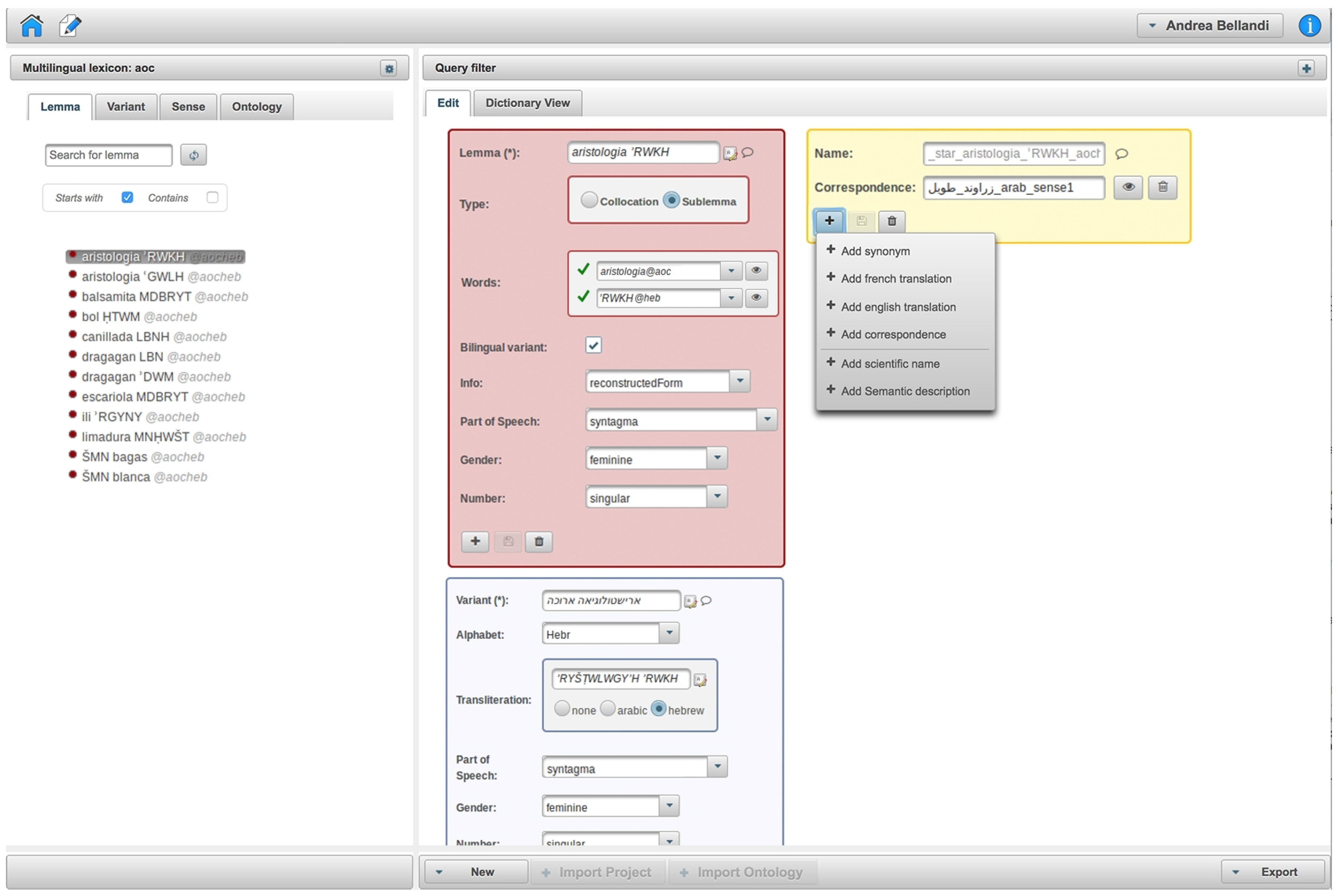Click refresh icon next to lemma search
The width and height of the screenshot is (1339, 896).
coord(193,155)
